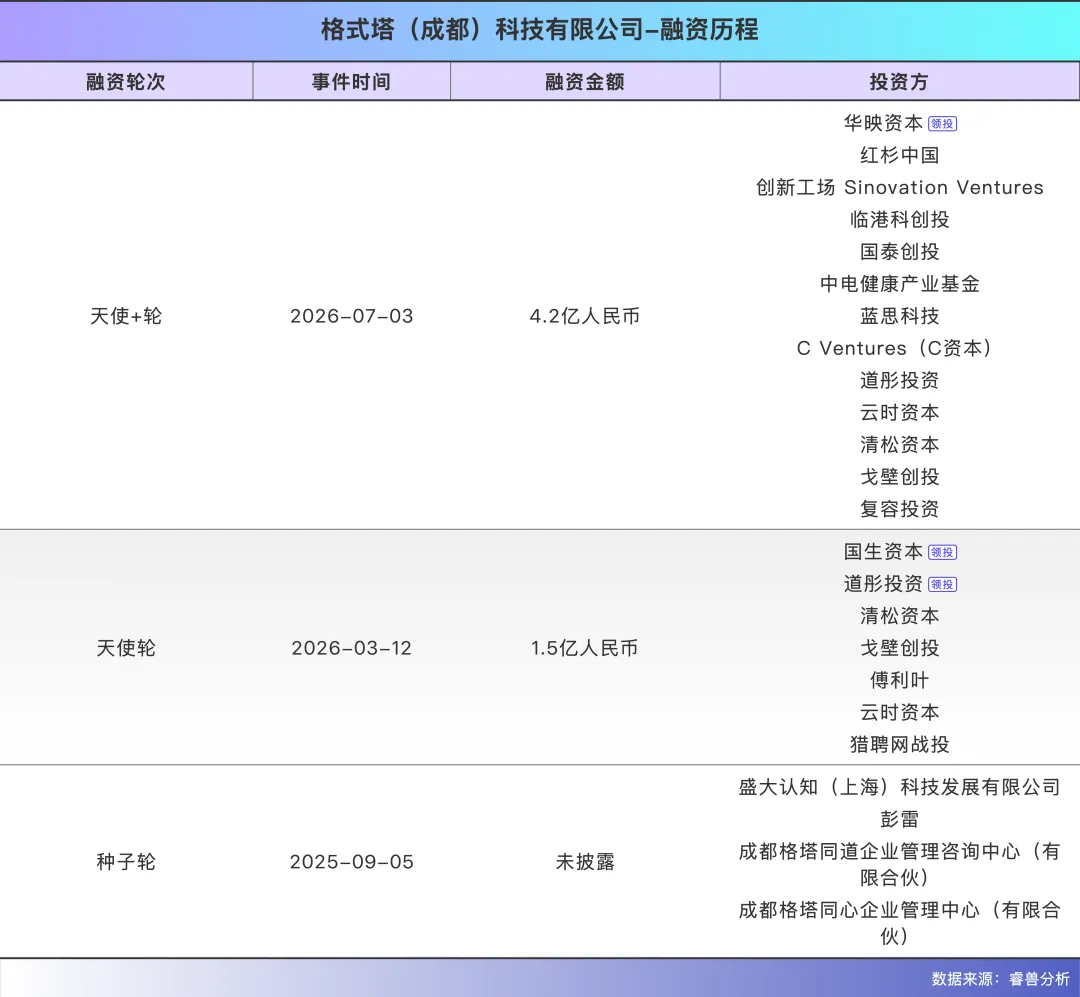Click 戈壁创投 in the 天使轮 row
Screen dimensions: 1080x997
900,648
